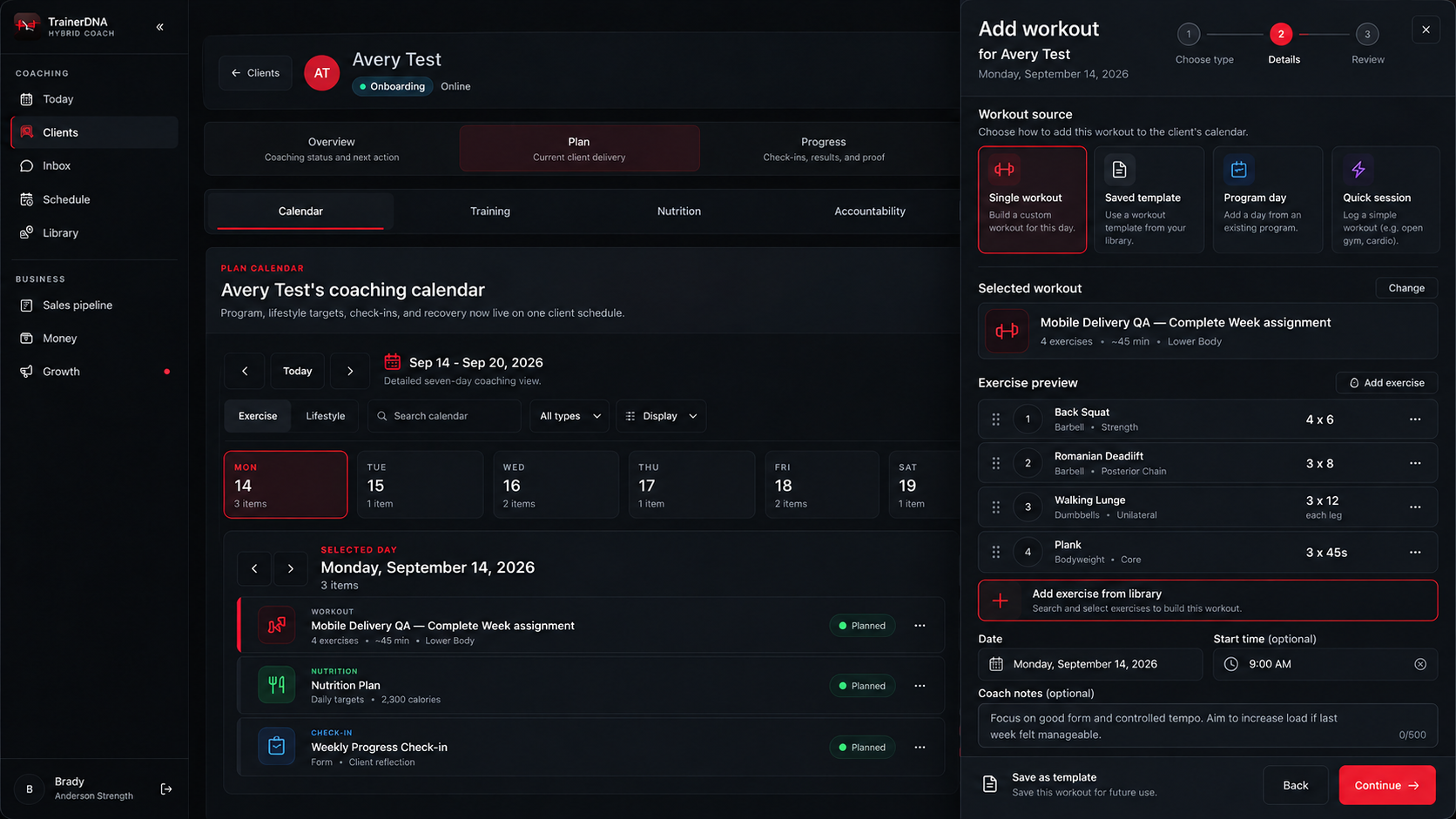The image size is (1456, 819).
Task: Open options menu for Weekly Progress Check-in row
Action: [x=920, y=748]
